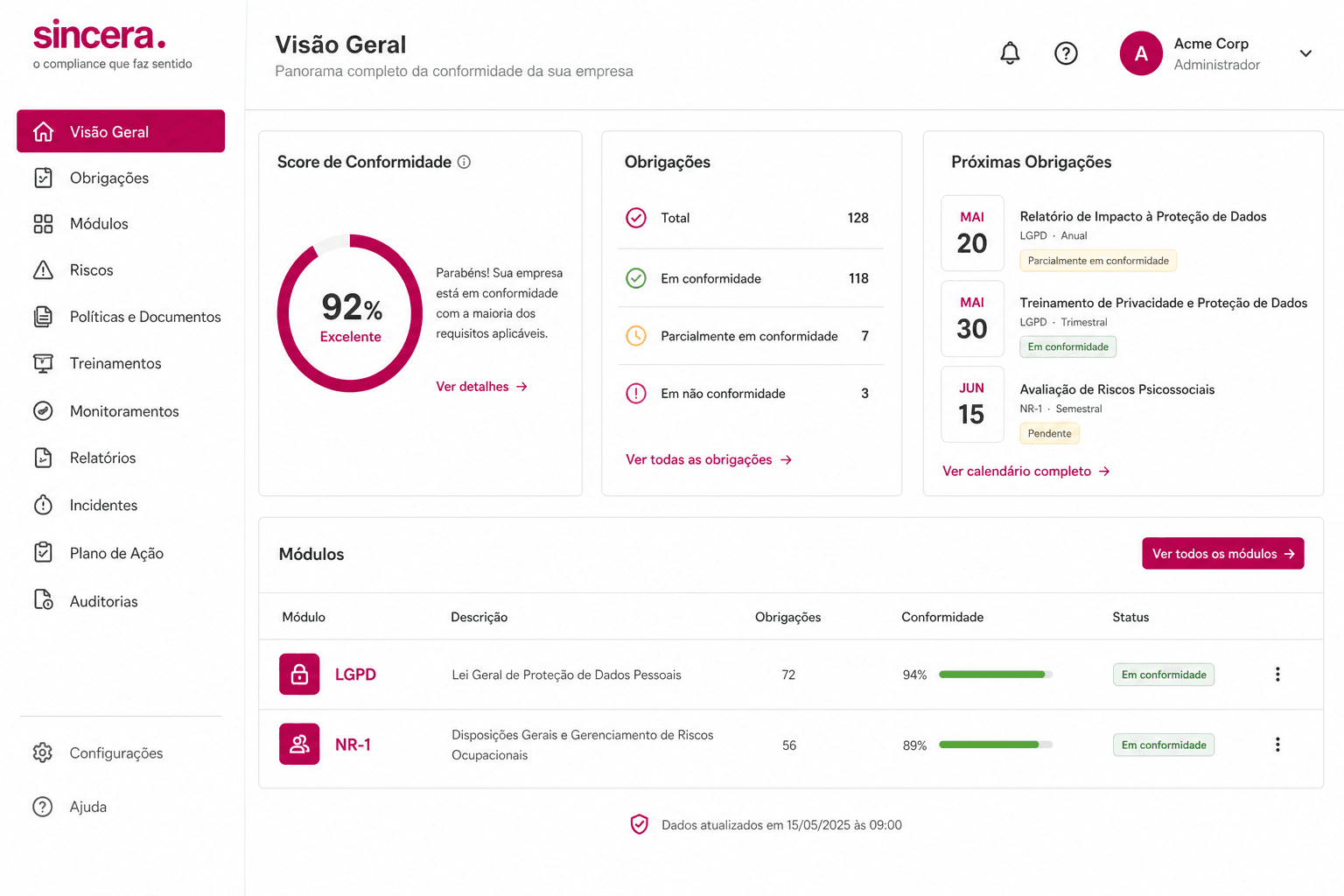Click the Monitoramentos gauge icon
This screenshot has width=1344, height=896.
point(43,410)
